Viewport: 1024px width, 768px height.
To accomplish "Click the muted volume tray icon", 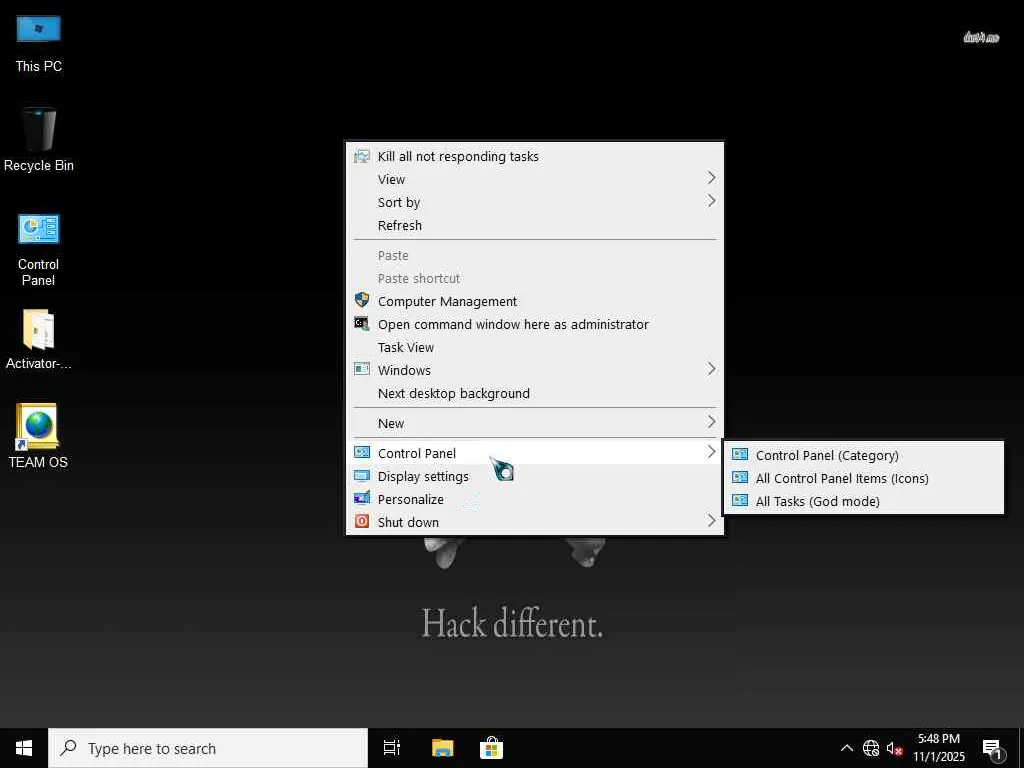I will click(894, 748).
